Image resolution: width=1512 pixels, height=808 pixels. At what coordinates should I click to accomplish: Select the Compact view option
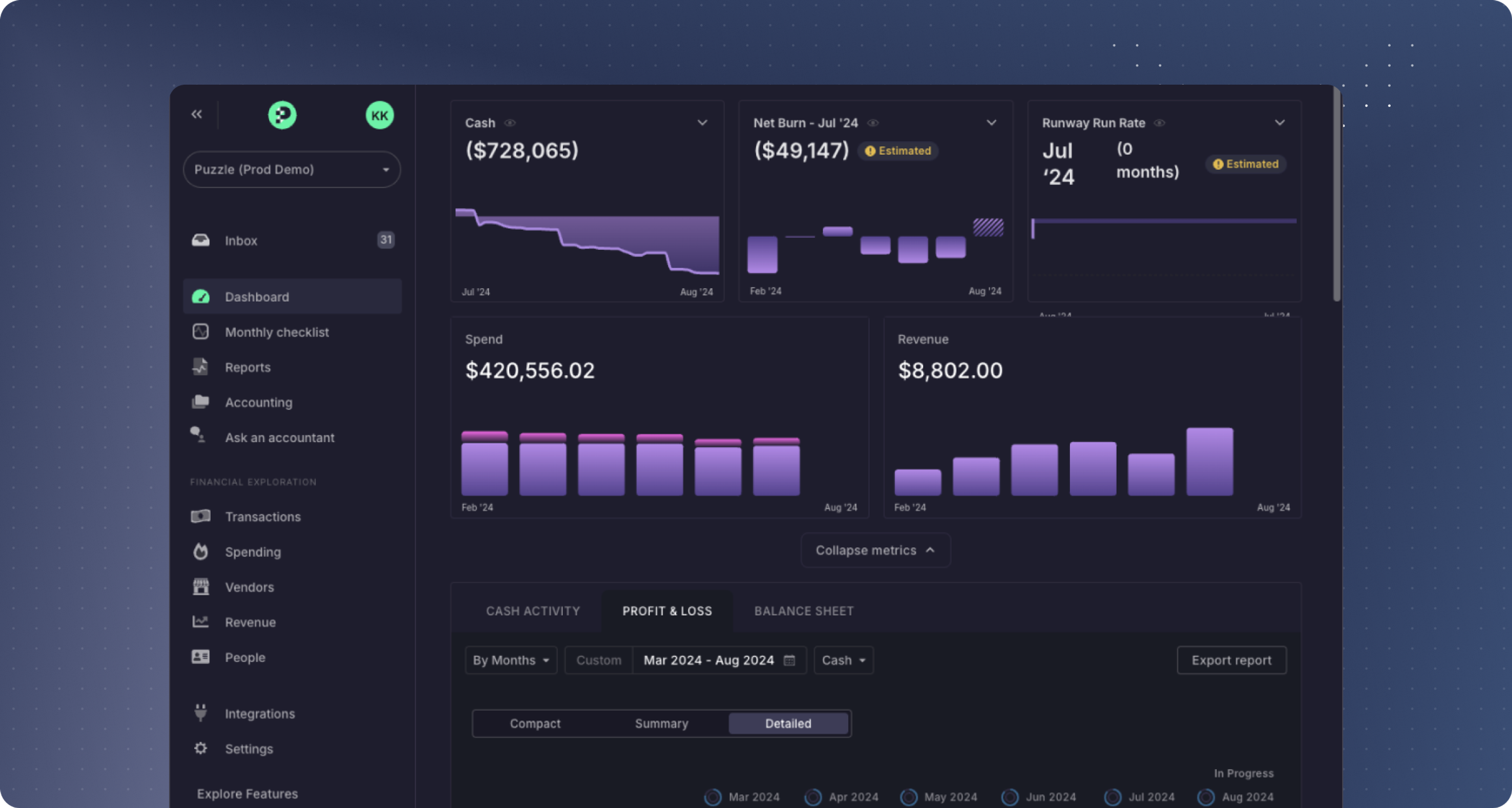pos(535,723)
